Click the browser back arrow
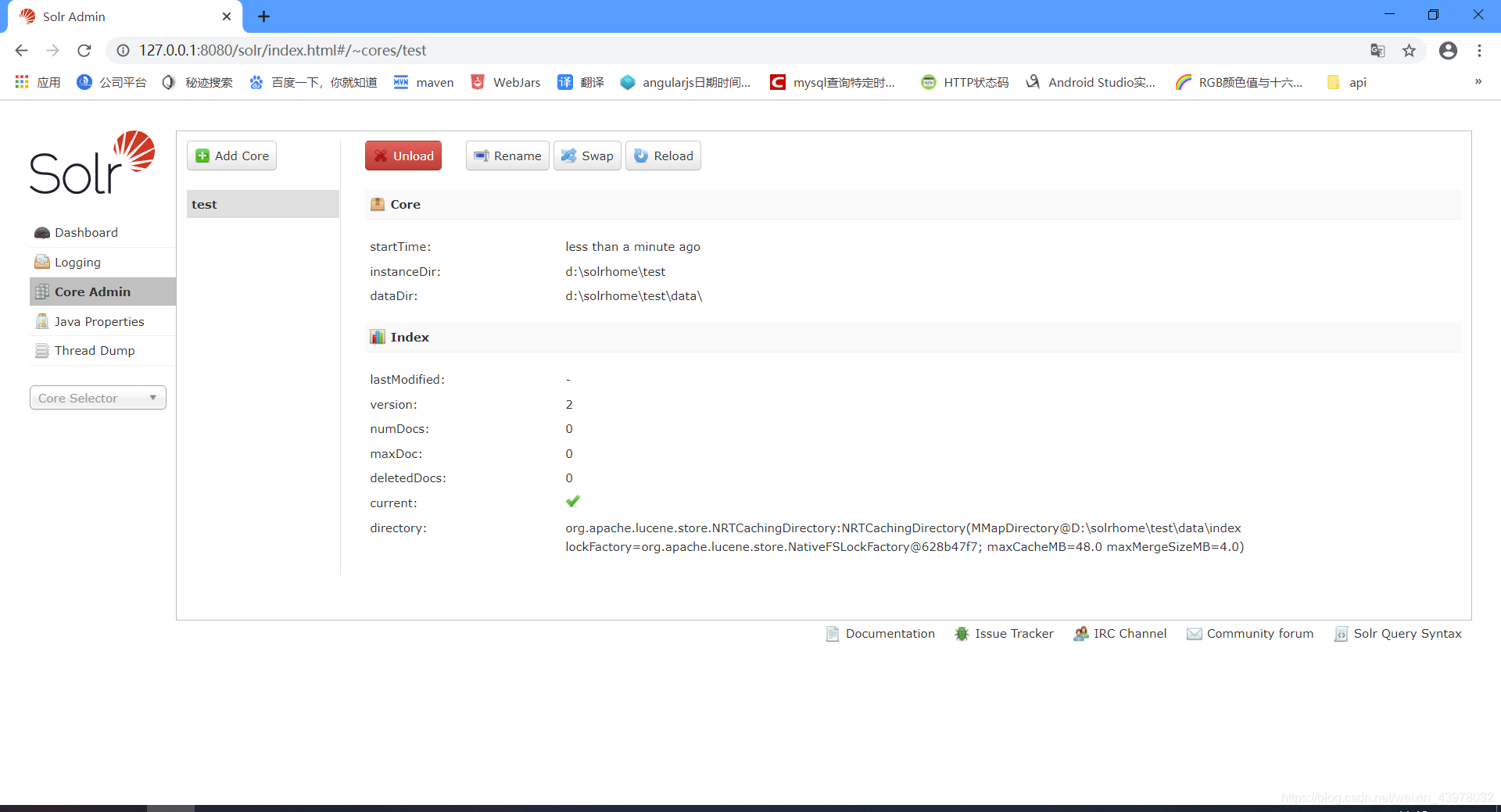This screenshot has width=1501, height=812. [x=21, y=50]
